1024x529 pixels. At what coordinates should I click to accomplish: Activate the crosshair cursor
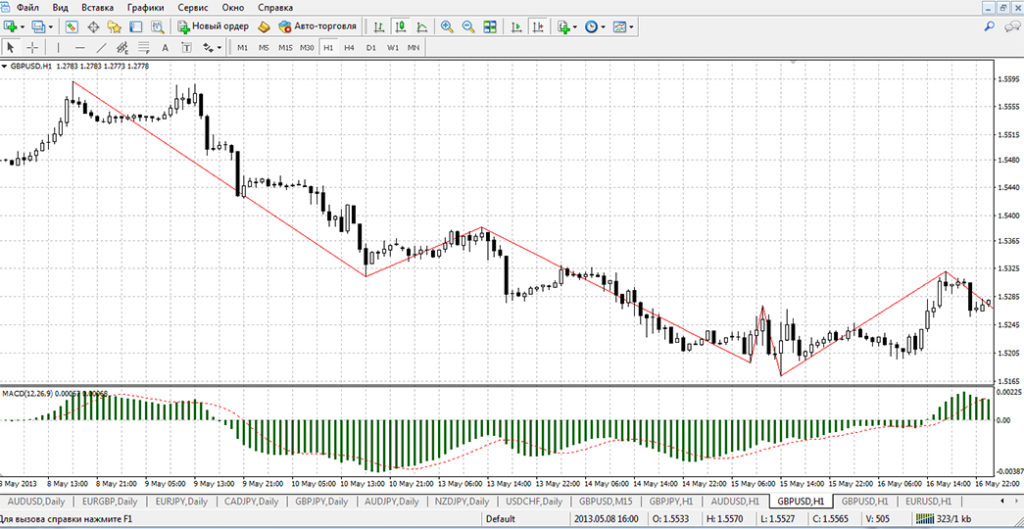[32, 48]
